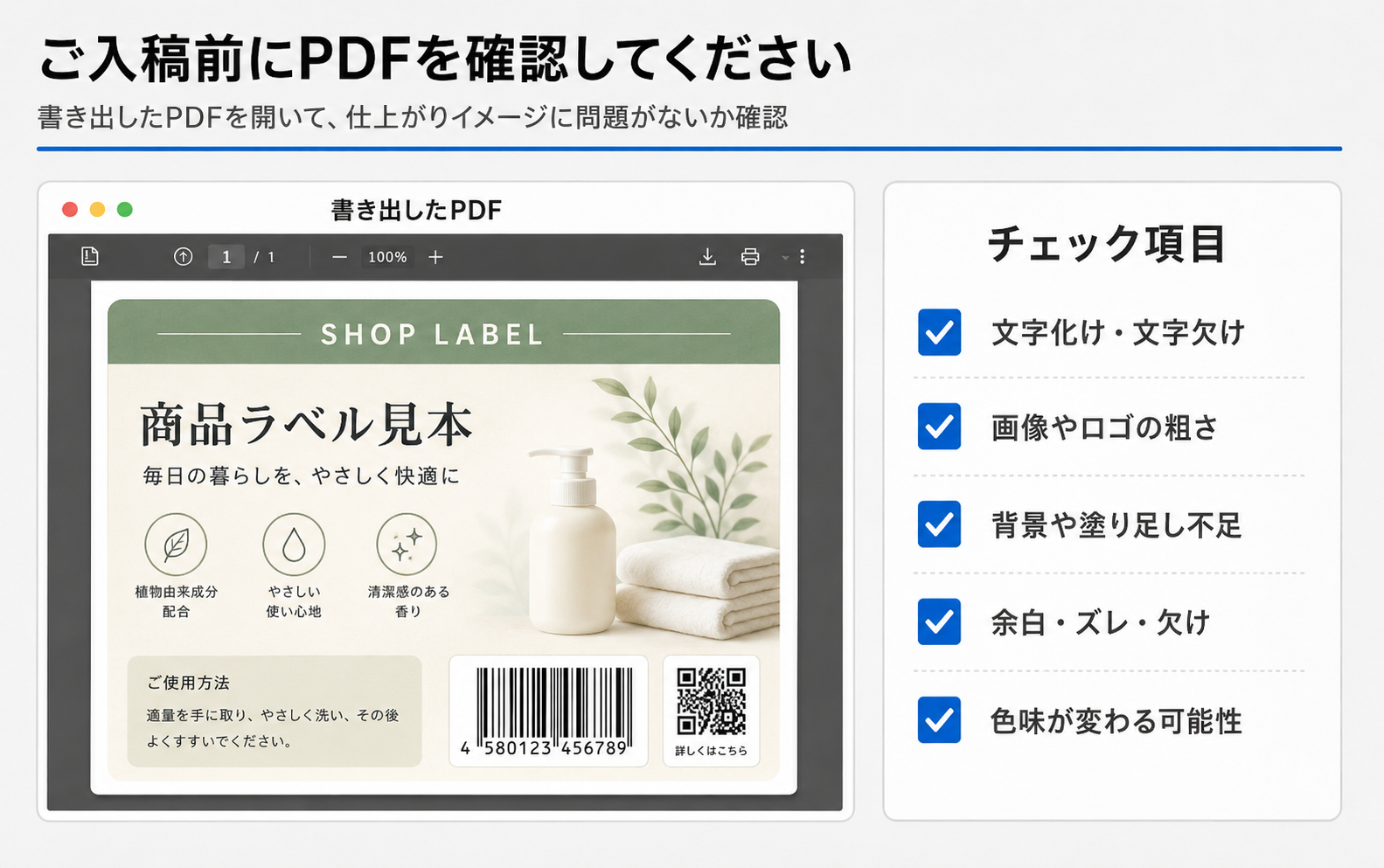This screenshot has width=1384, height=868.
Task: Toggle the 背景や塗り足し不足 checkbox
Action: (939, 524)
